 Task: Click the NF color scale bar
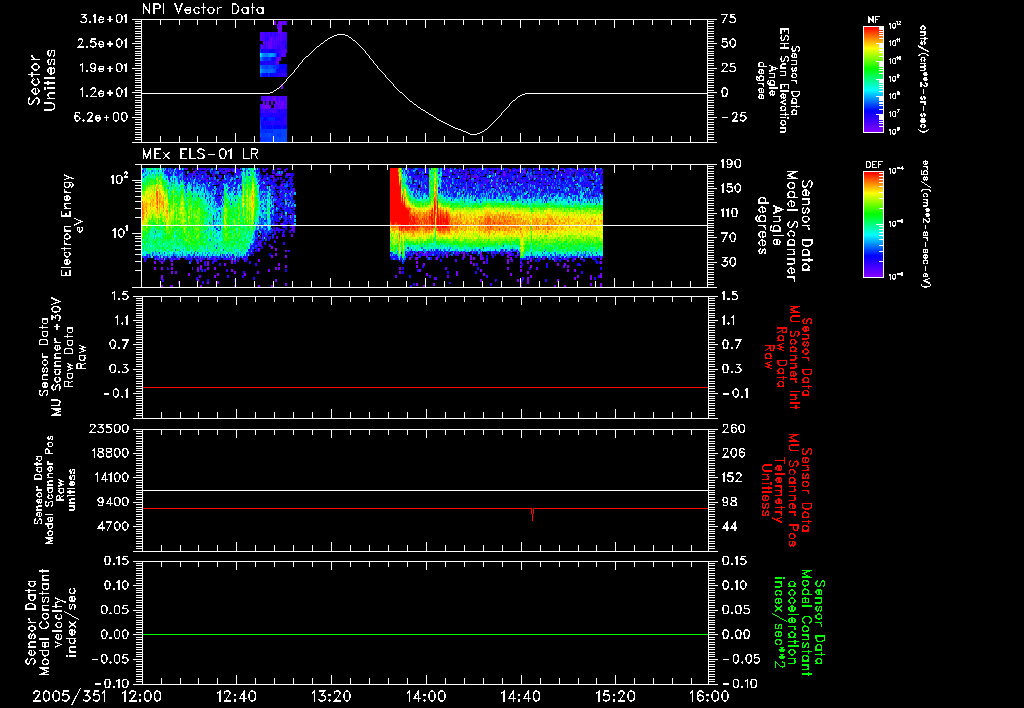click(874, 78)
